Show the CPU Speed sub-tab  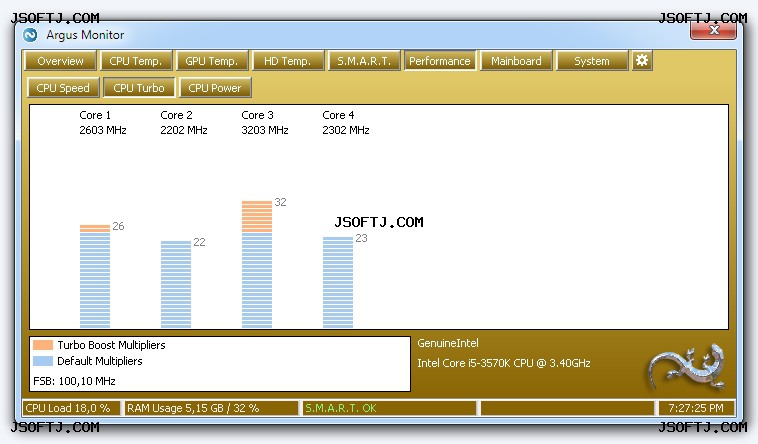coord(63,88)
